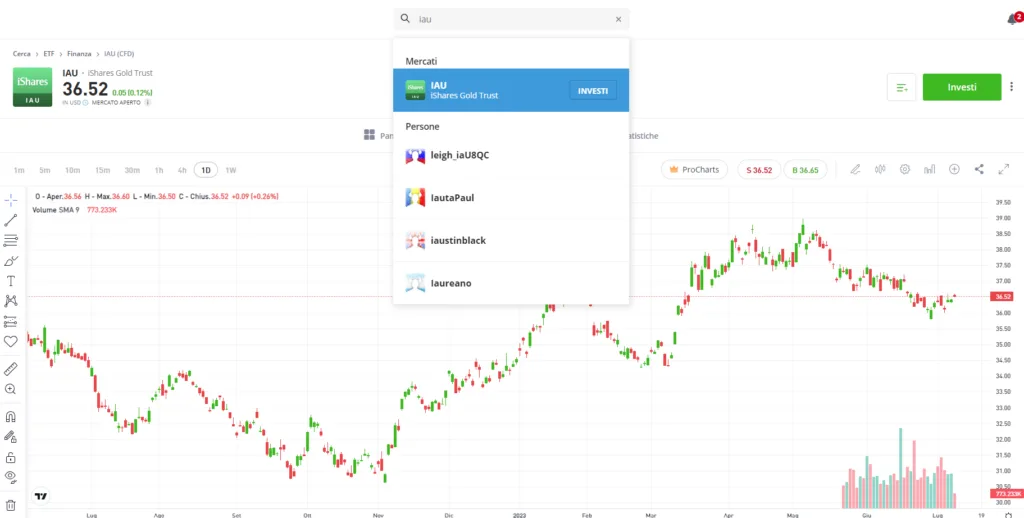
Task: Open the indicators bar-chart icon
Action: 929,170
